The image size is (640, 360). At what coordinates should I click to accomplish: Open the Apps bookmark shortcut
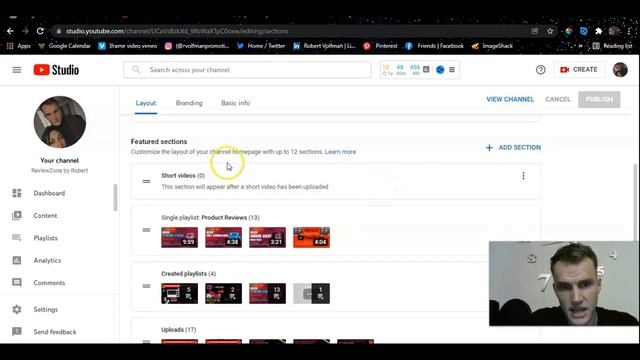pos(19,46)
